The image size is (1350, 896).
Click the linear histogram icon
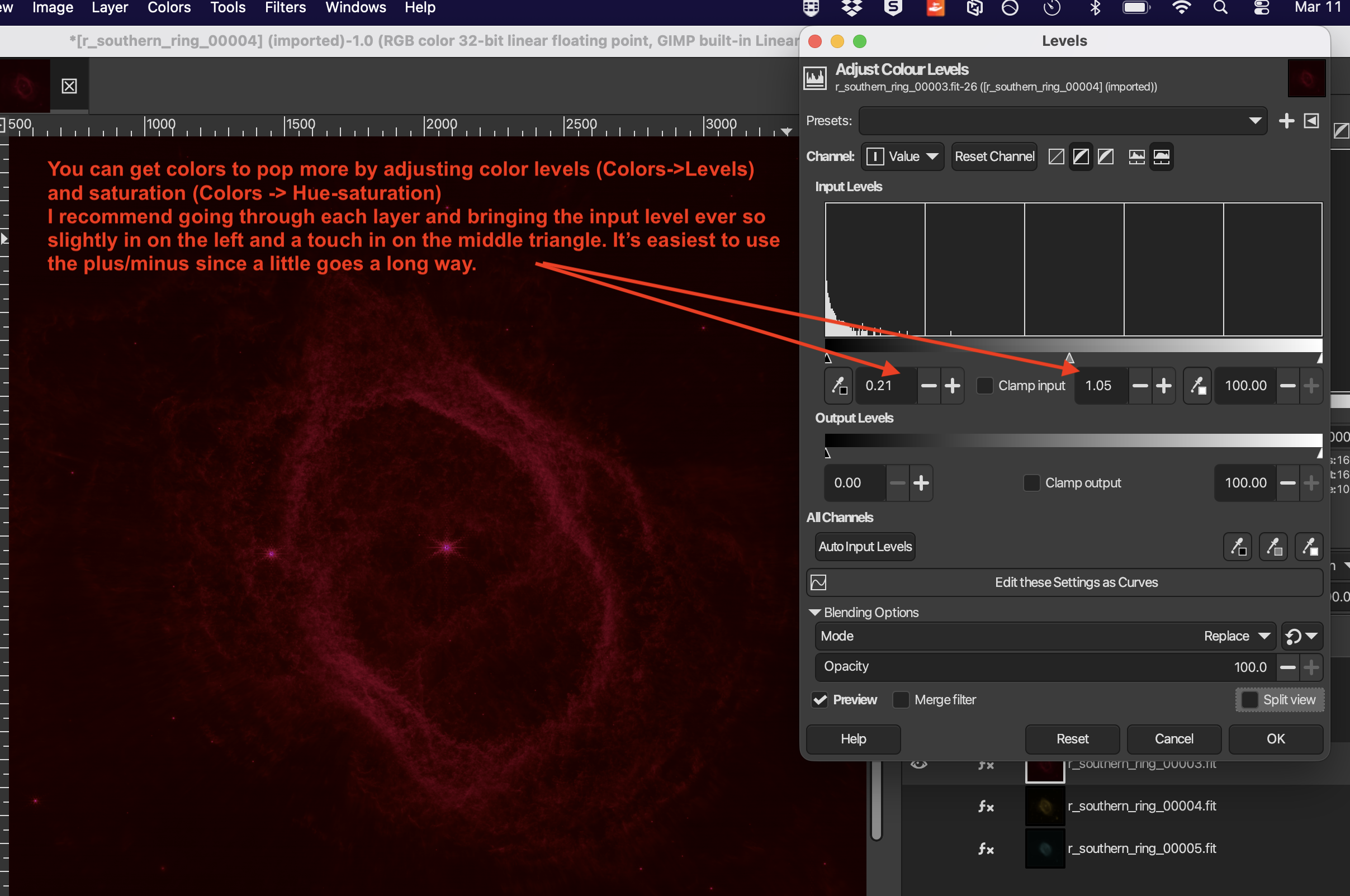[x=1136, y=157]
